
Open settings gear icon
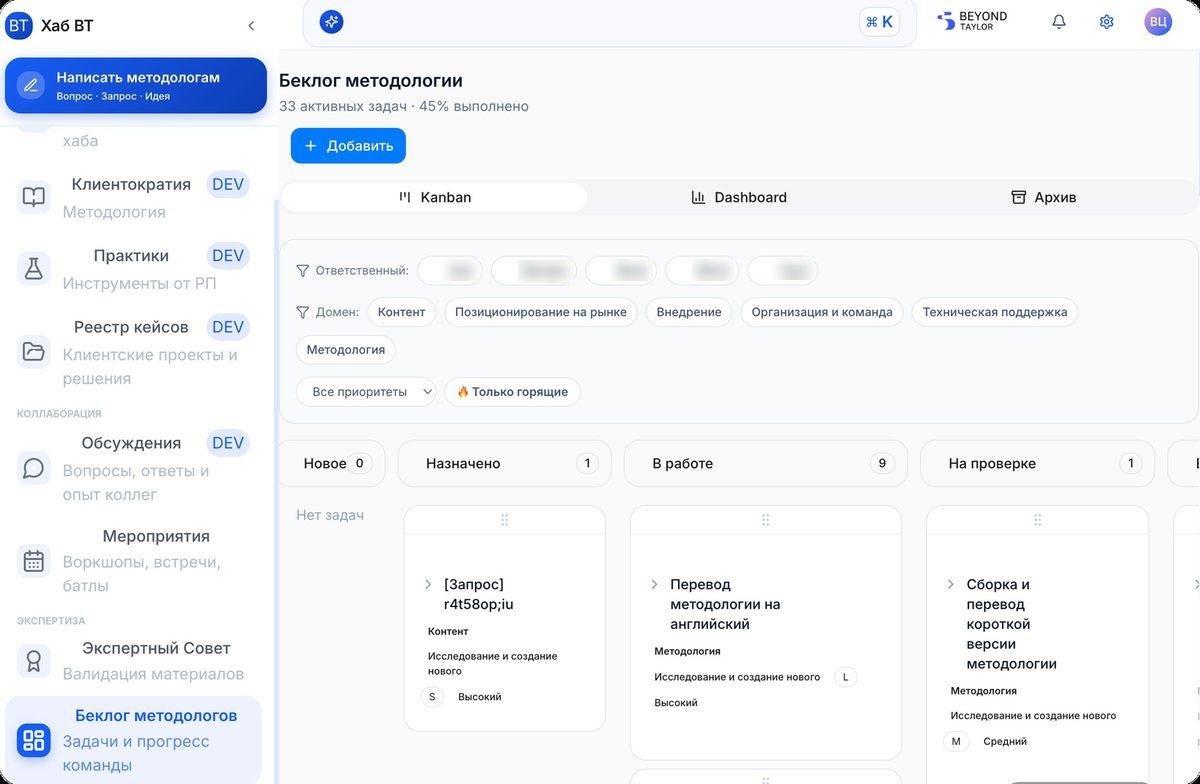[1107, 22]
